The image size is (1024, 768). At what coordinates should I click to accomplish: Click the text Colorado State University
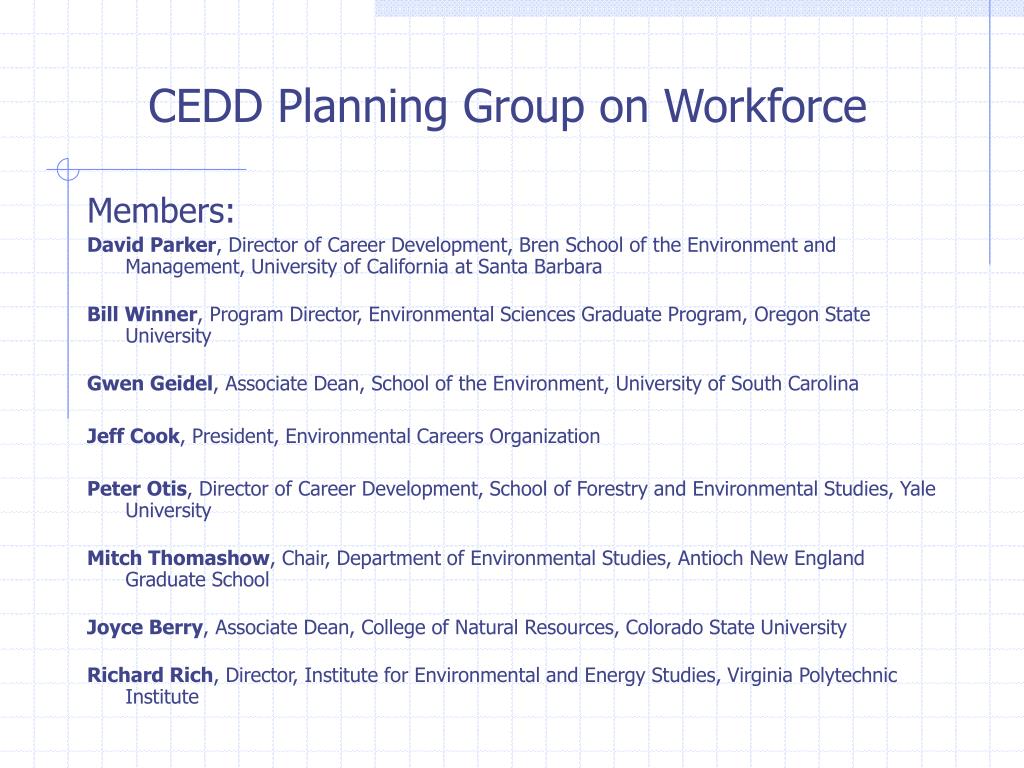coord(736,628)
